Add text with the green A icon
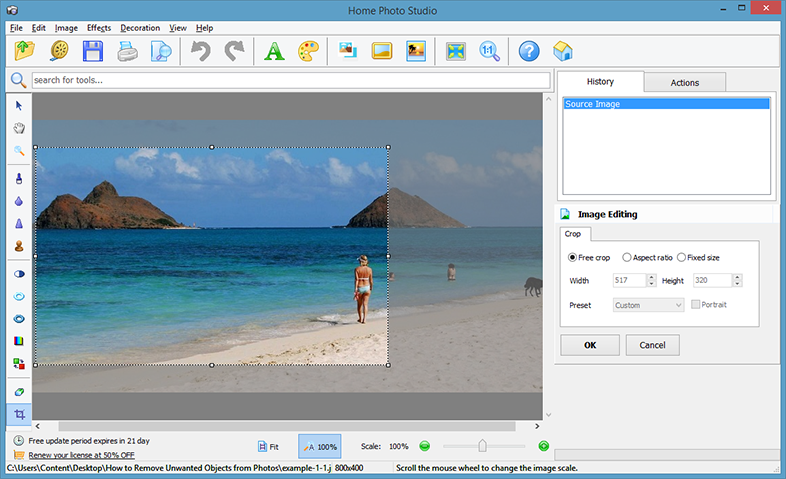The height and width of the screenshot is (479, 786). 274,51
